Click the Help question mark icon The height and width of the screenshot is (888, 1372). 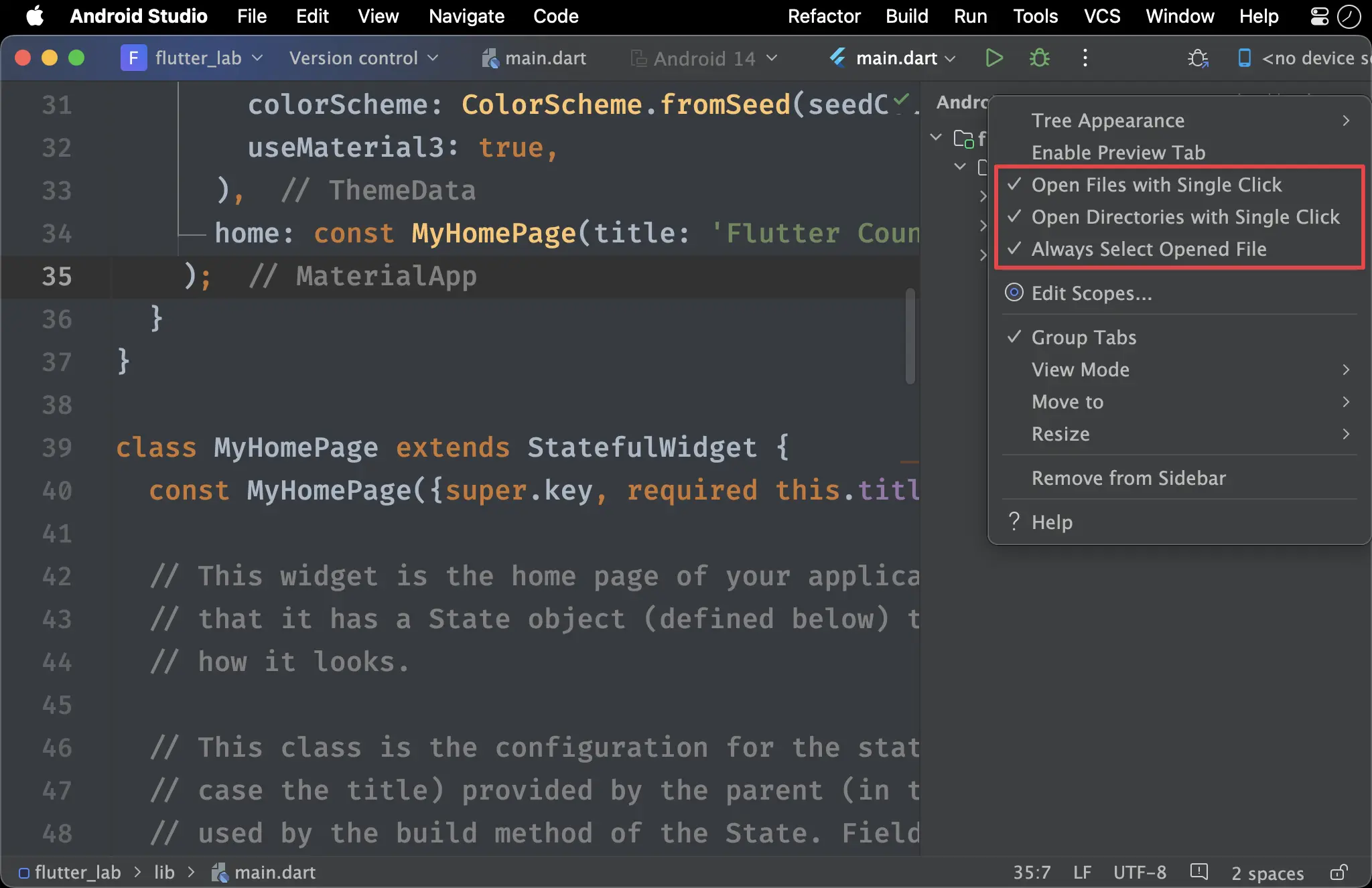click(x=1014, y=521)
